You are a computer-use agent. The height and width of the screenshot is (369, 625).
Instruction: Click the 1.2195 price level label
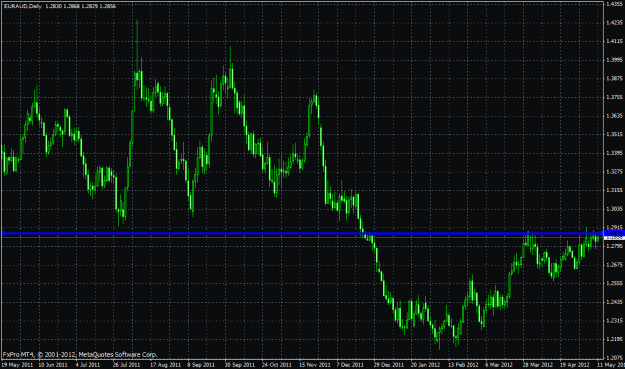614,339
